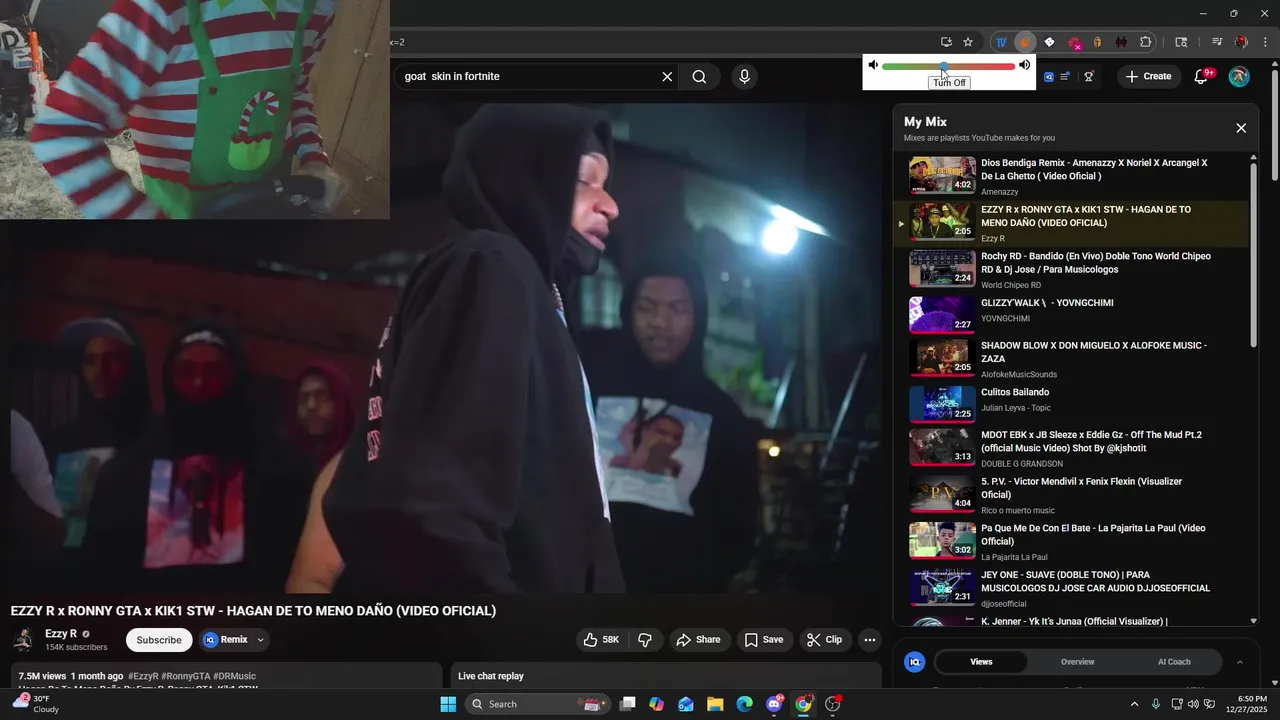Click the vidIQ logo icon in the panel
1280x720 pixels.
(914, 662)
